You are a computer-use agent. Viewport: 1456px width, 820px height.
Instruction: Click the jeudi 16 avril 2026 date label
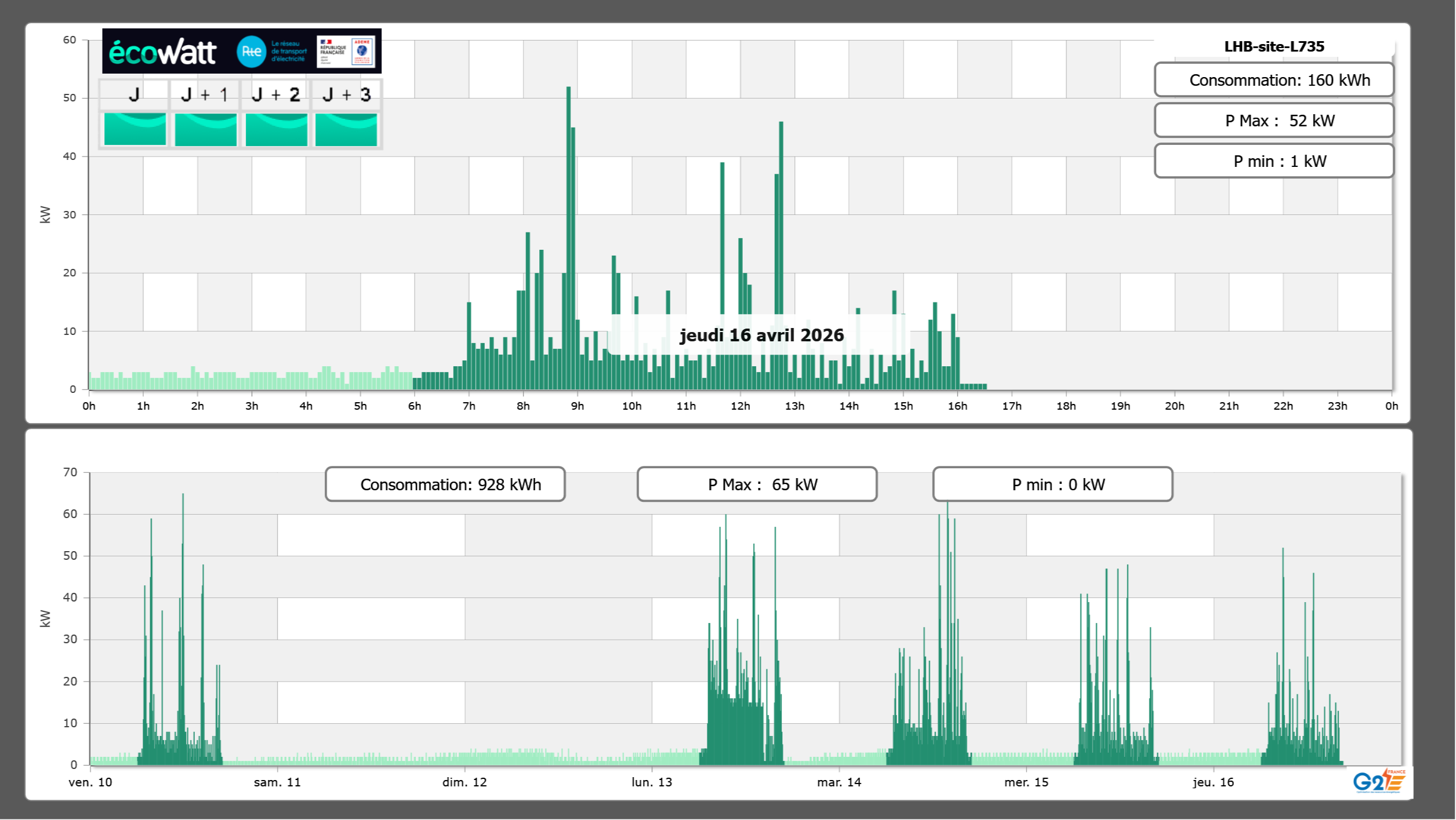(761, 335)
